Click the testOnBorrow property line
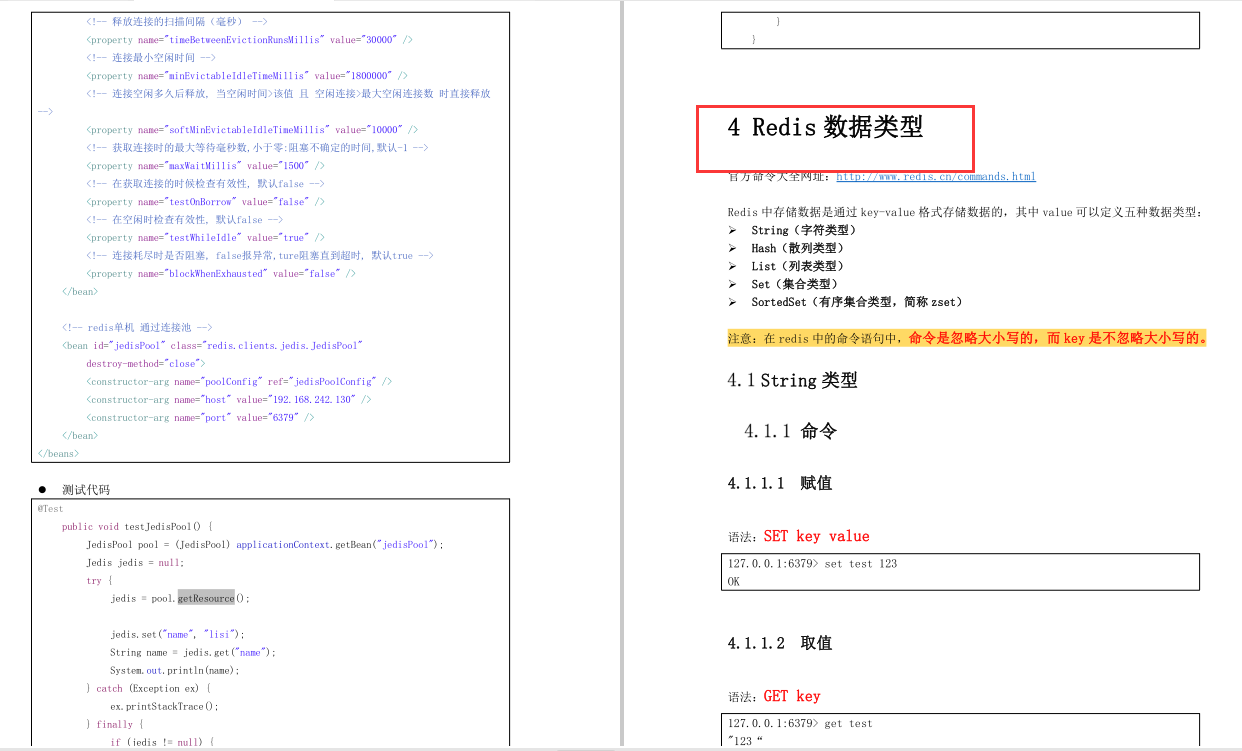Image resolution: width=1242 pixels, height=751 pixels. 205,202
